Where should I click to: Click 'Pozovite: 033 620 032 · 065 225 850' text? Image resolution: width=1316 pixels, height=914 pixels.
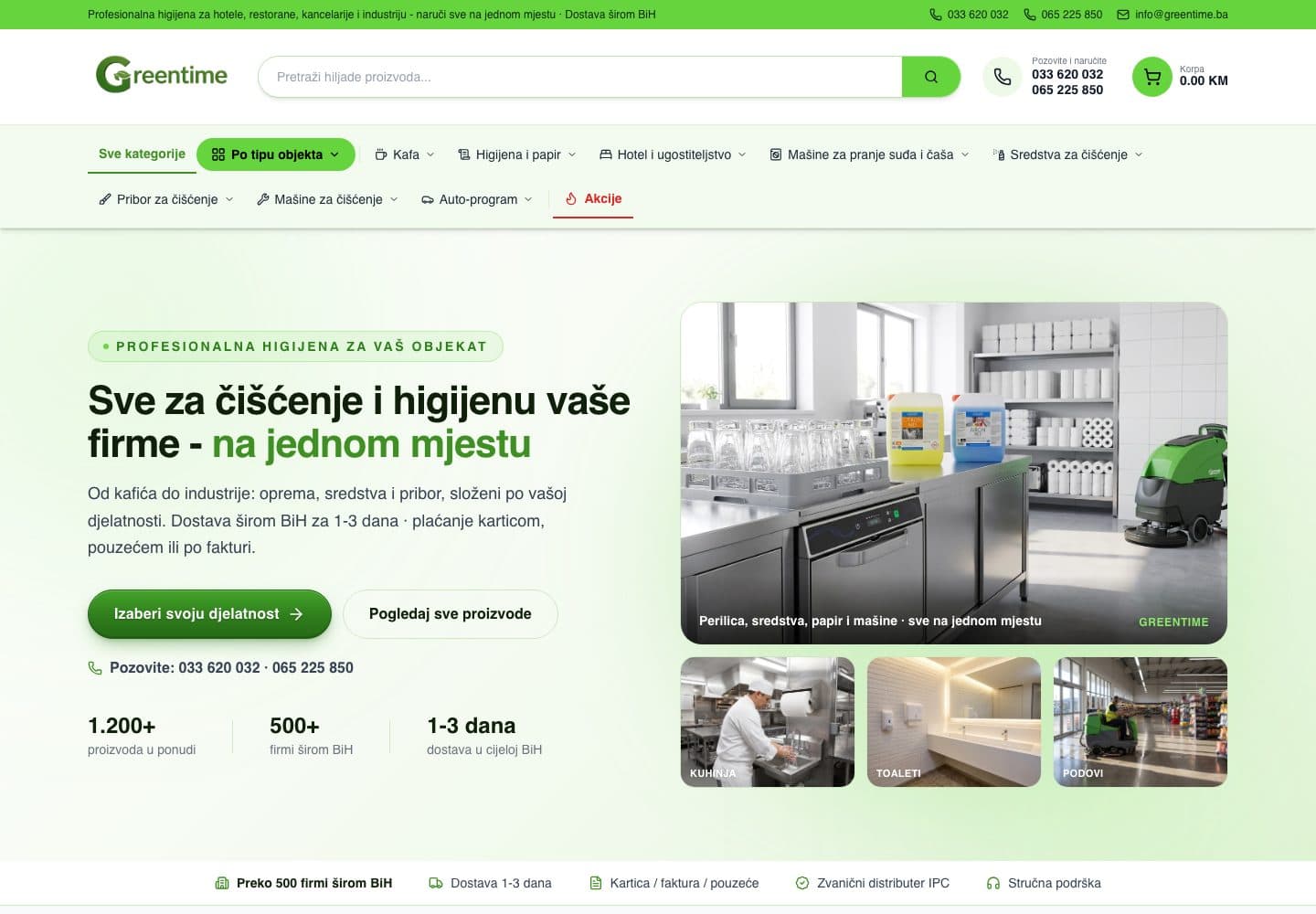pyautogui.click(x=231, y=668)
